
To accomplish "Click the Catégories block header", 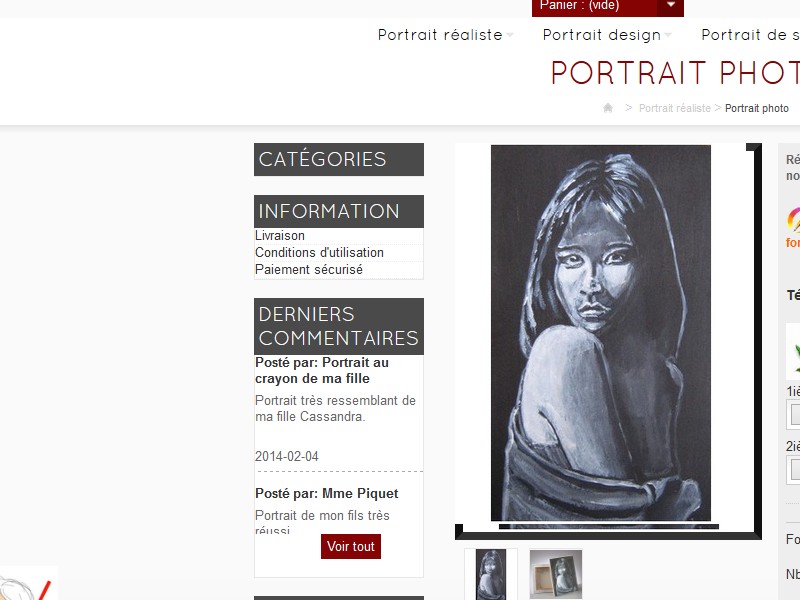I will click(339, 159).
